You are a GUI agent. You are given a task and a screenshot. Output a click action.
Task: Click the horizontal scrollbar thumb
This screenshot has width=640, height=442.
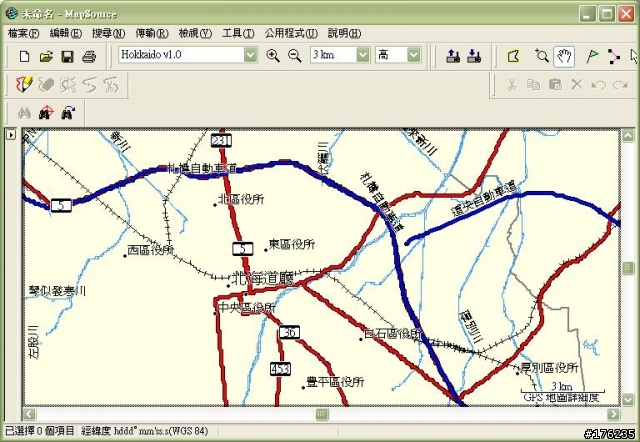(x=322, y=414)
